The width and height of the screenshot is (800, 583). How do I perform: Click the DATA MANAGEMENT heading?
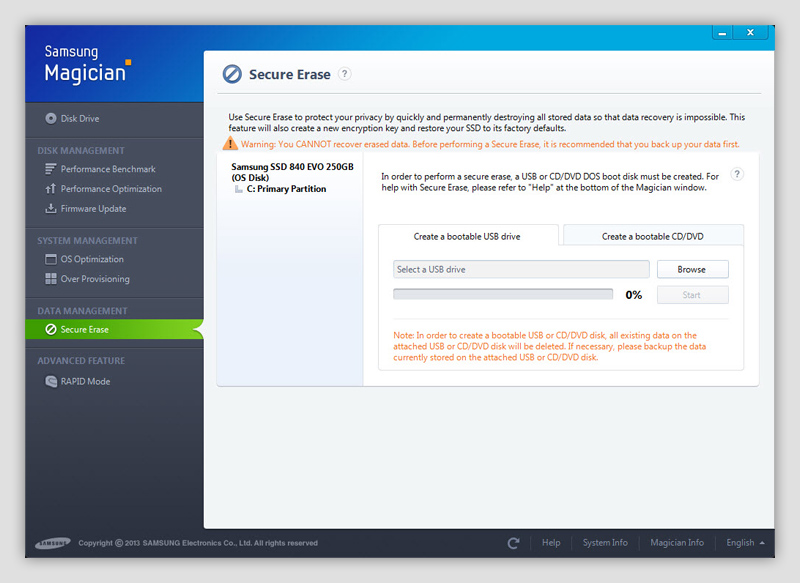(x=82, y=311)
